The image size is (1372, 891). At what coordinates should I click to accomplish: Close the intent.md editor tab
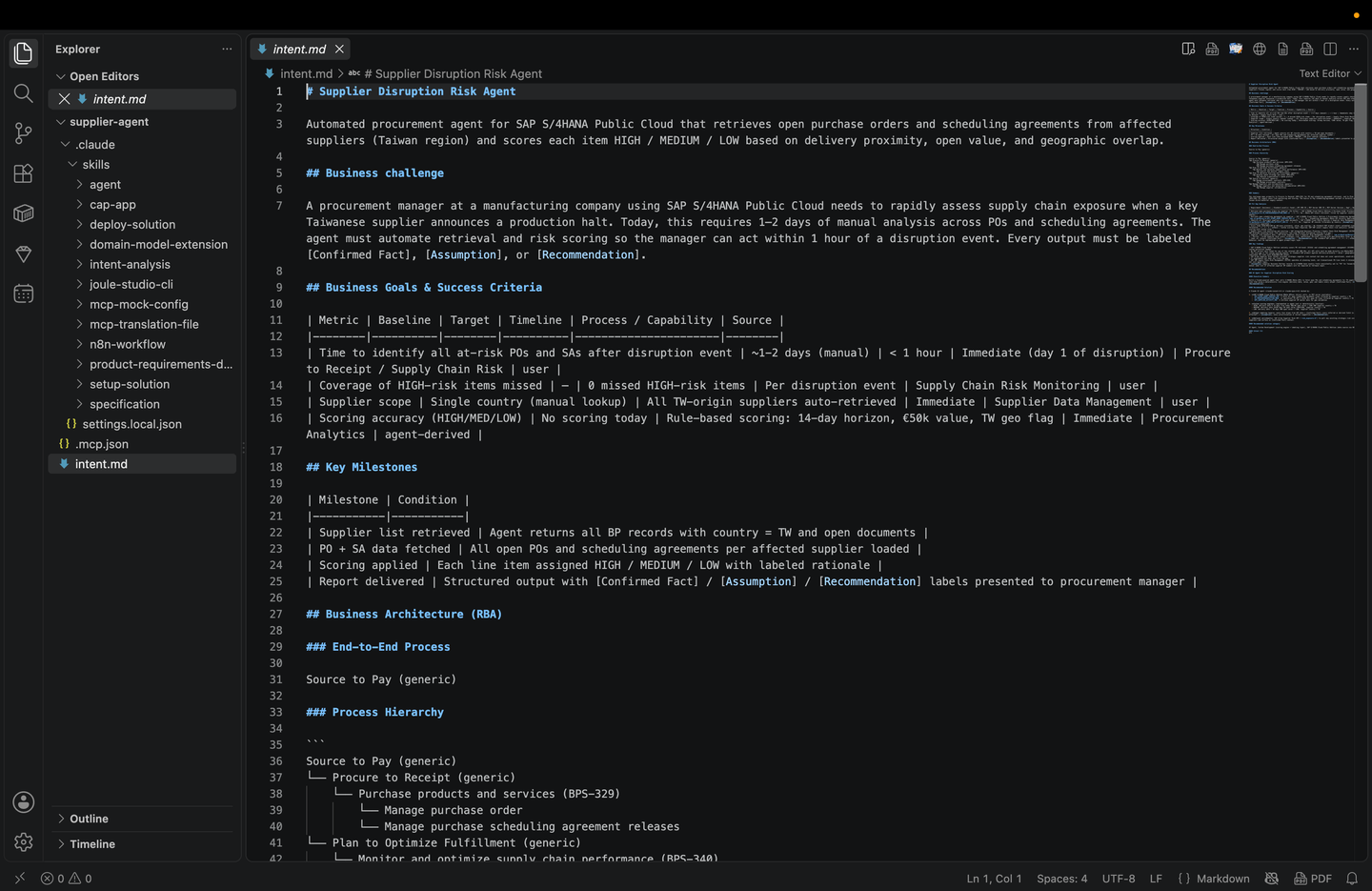[x=339, y=49]
